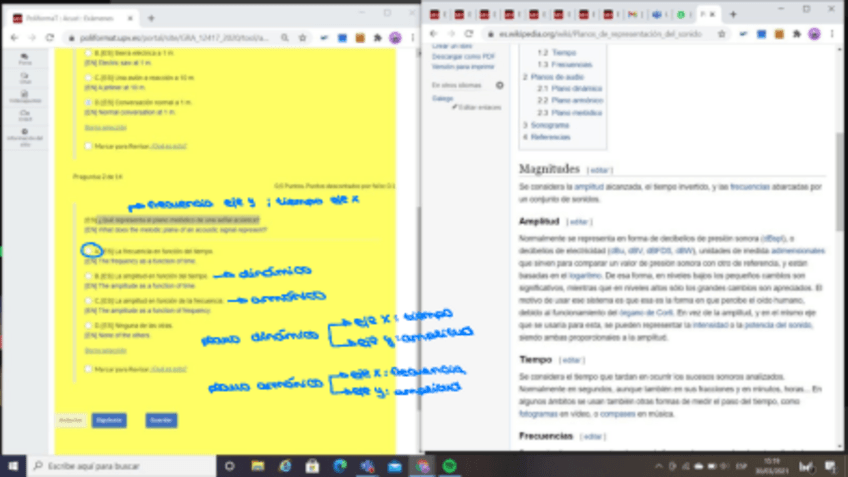The height and width of the screenshot is (477, 848).
Task: Close the PoliformaT Exámenes tab
Action: pos(130,18)
